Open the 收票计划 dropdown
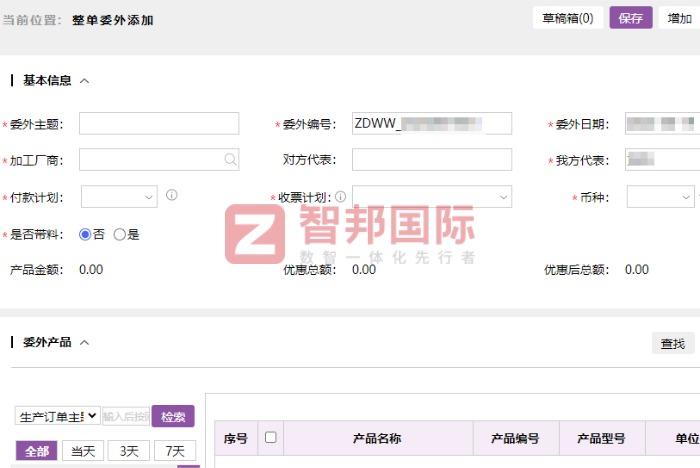Viewport: 700px width, 468px height. click(x=432, y=197)
